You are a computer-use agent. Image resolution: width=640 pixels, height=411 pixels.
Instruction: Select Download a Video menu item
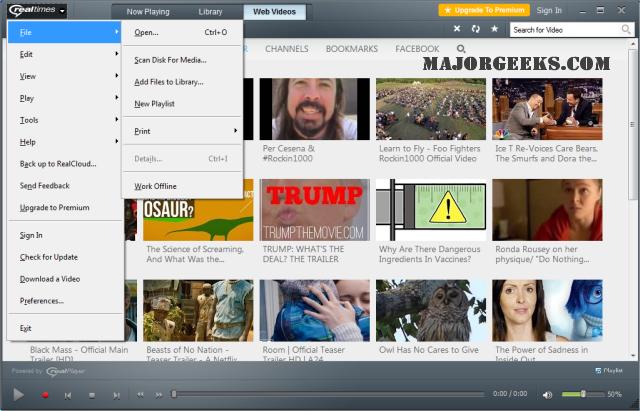64,279
